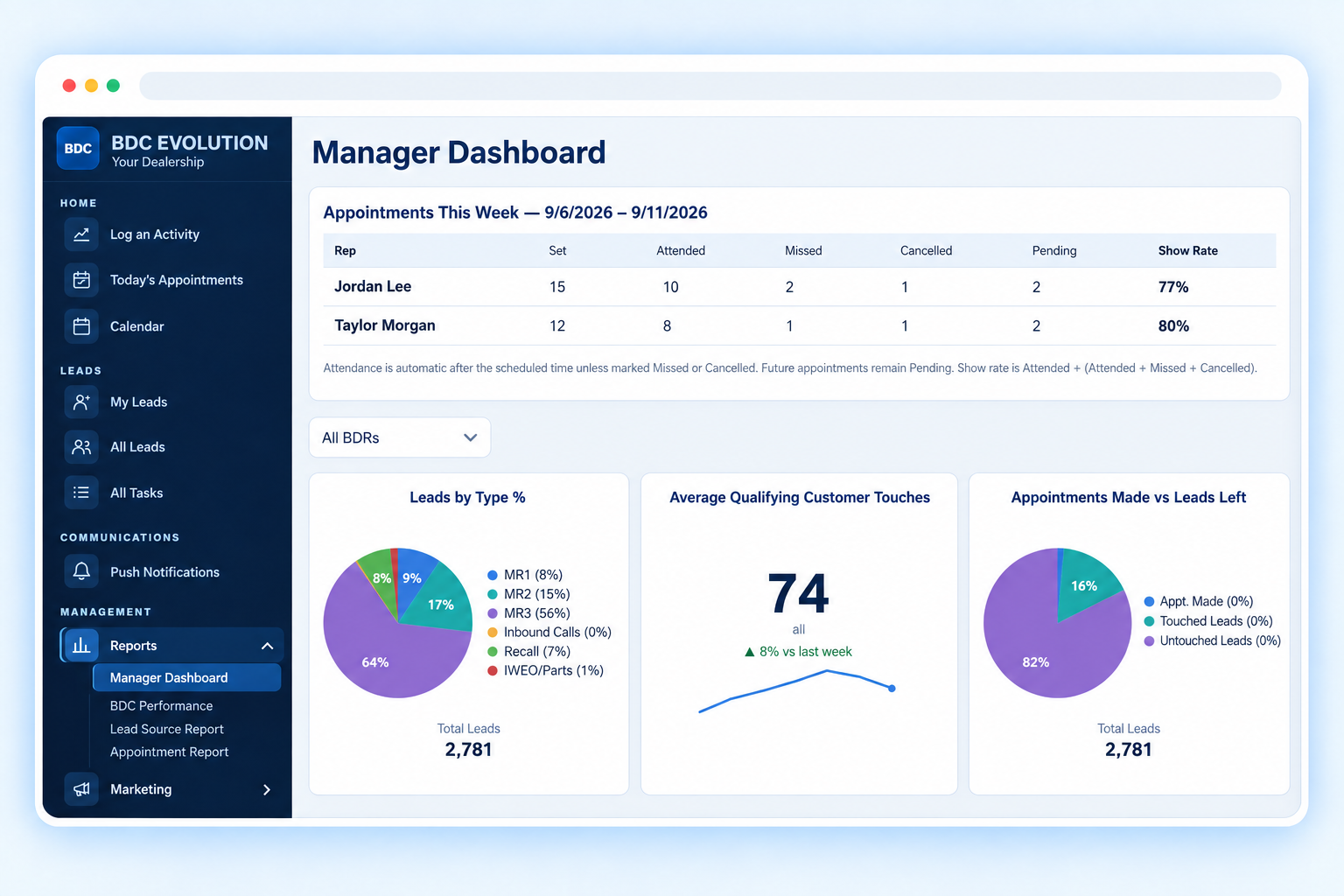The height and width of the screenshot is (896, 1344).
Task: Navigate to All Leads
Action: click(137, 447)
